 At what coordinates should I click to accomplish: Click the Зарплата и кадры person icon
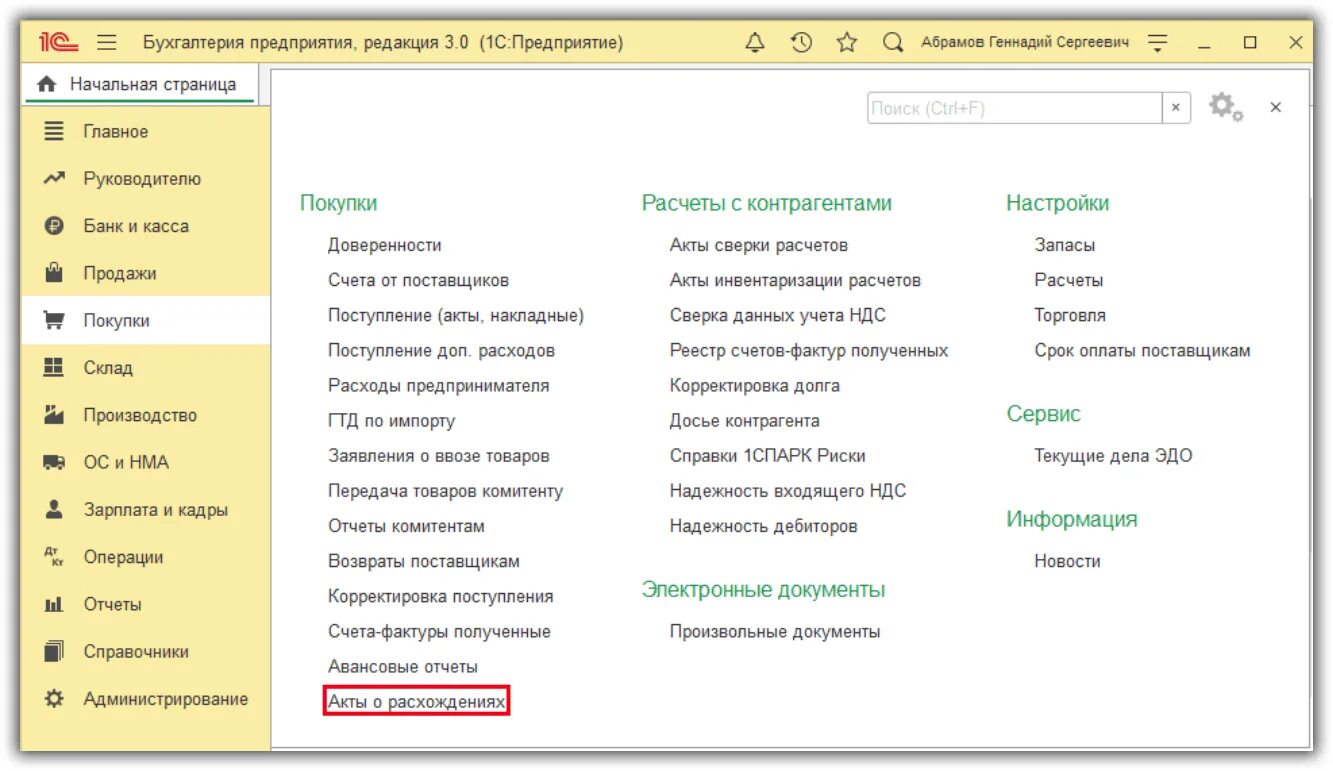pyautogui.click(x=54, y=509)
